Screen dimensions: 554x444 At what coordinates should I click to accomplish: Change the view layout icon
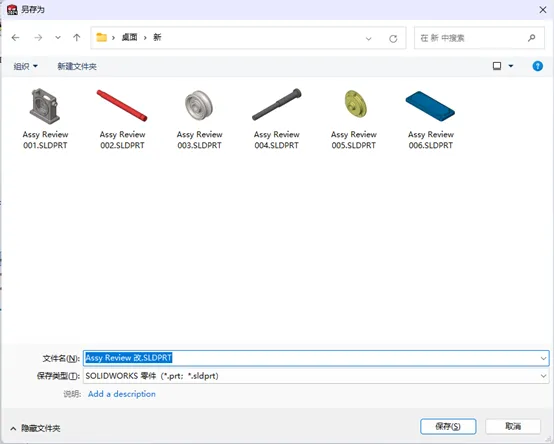click(497, 66)
